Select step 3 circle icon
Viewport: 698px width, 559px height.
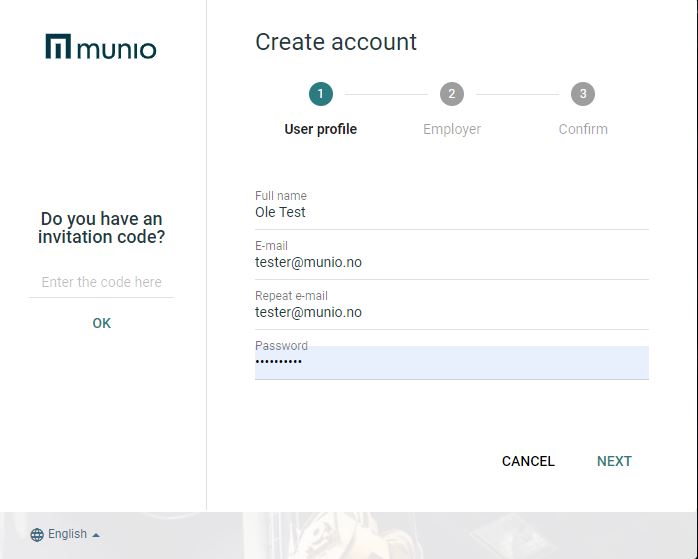583,94
